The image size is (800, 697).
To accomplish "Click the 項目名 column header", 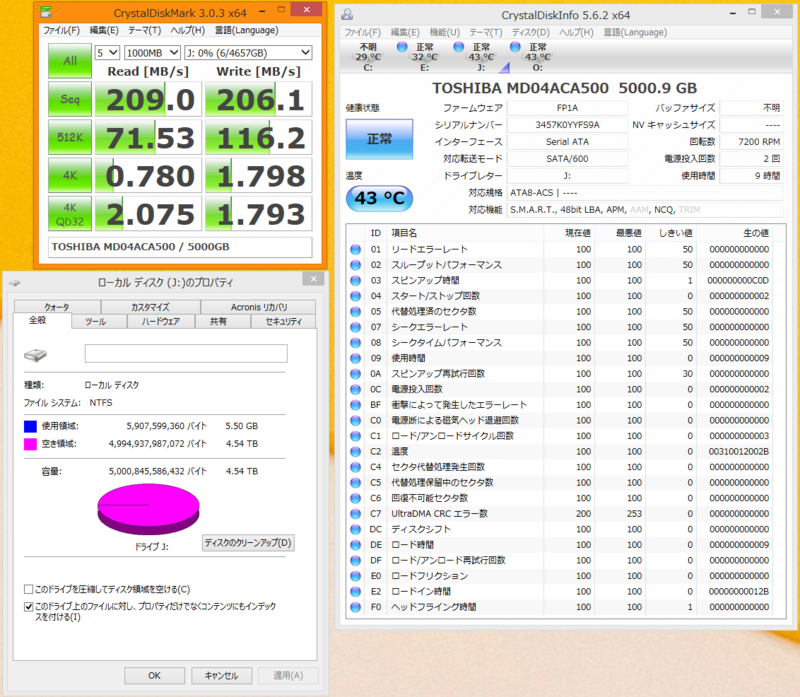I will pyautogui.click(x=465, y=233).
